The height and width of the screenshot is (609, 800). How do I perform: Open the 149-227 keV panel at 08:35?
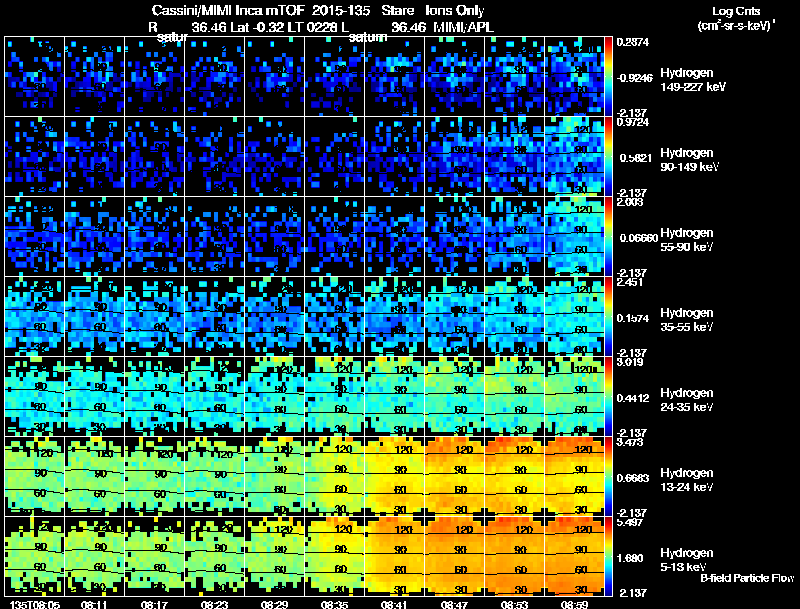click(334, 76)
